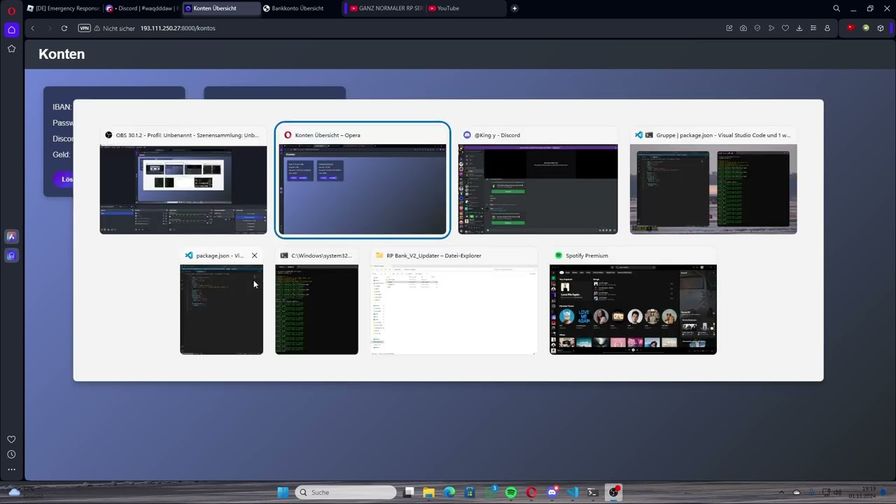Click the taskbar Suche search box

click(346, 492)
